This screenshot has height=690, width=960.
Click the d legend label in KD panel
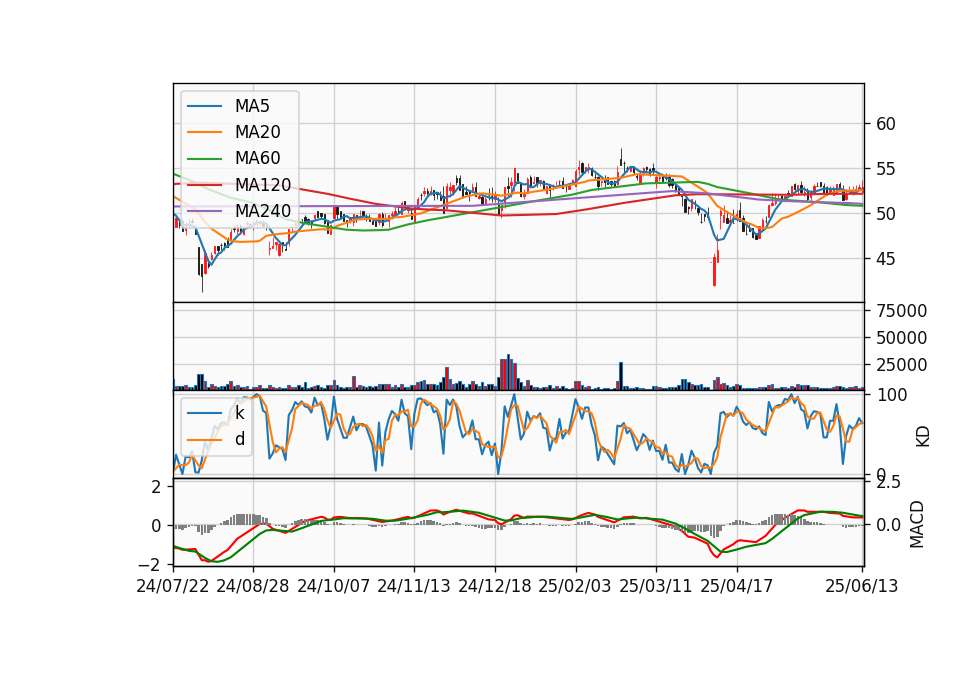pos(240,438)
